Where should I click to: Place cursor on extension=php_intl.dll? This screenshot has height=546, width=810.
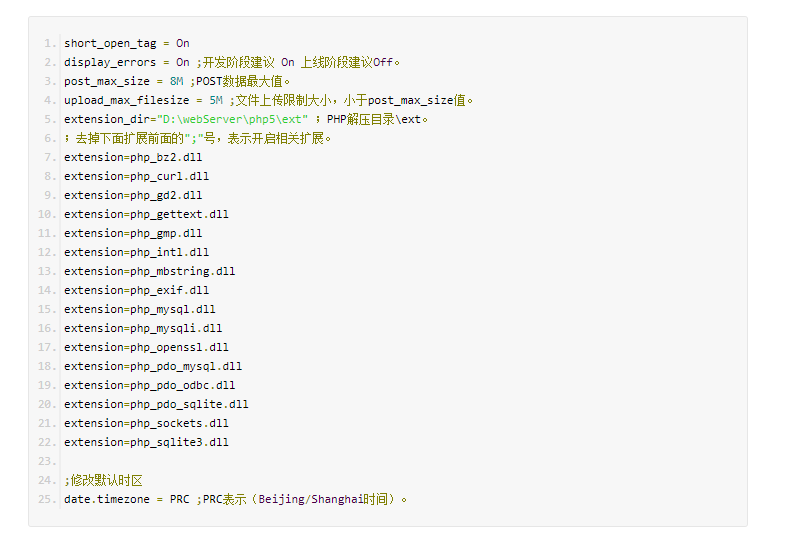136,252
